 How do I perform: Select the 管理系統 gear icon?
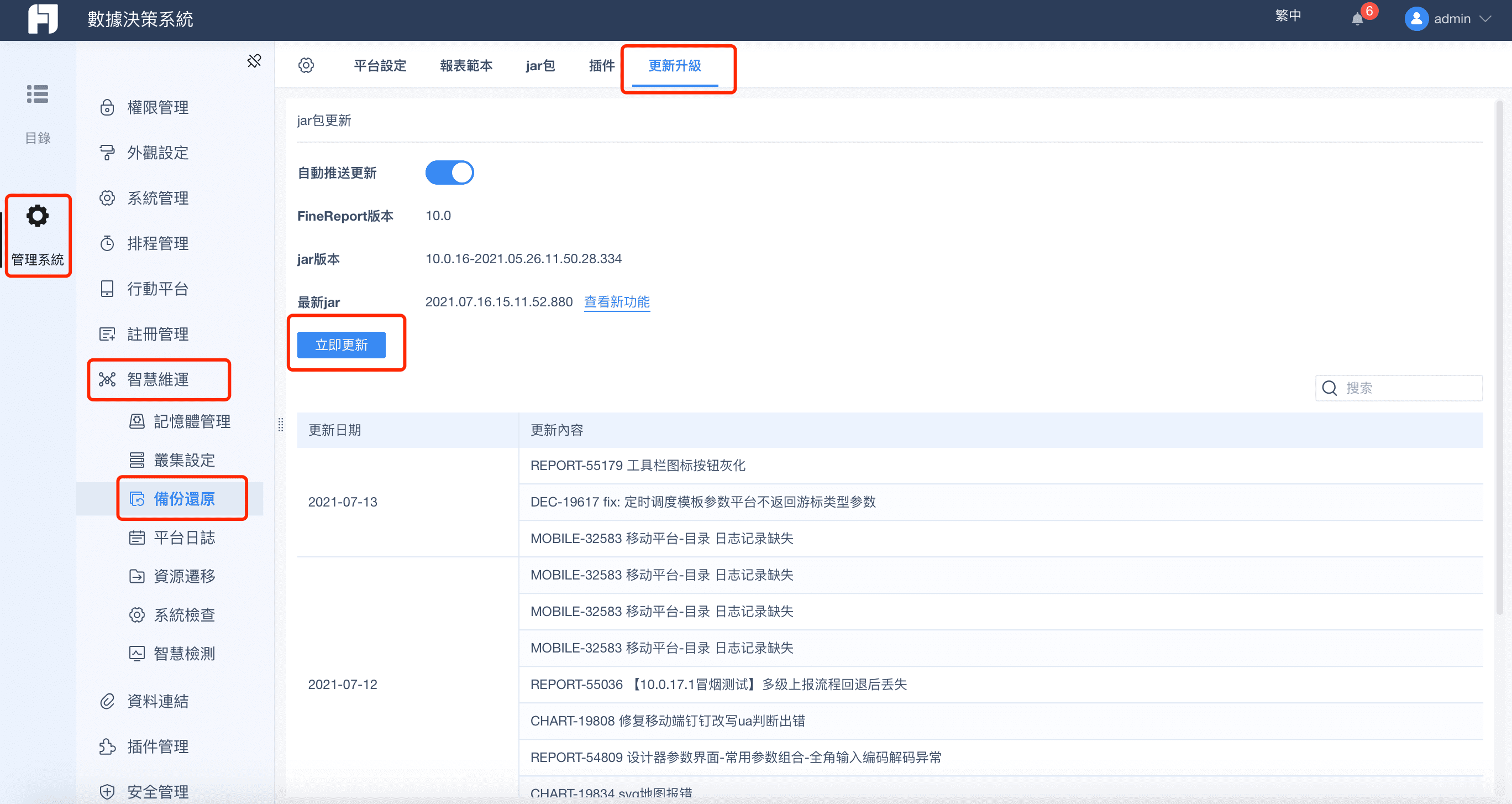[x=38, y=216]
